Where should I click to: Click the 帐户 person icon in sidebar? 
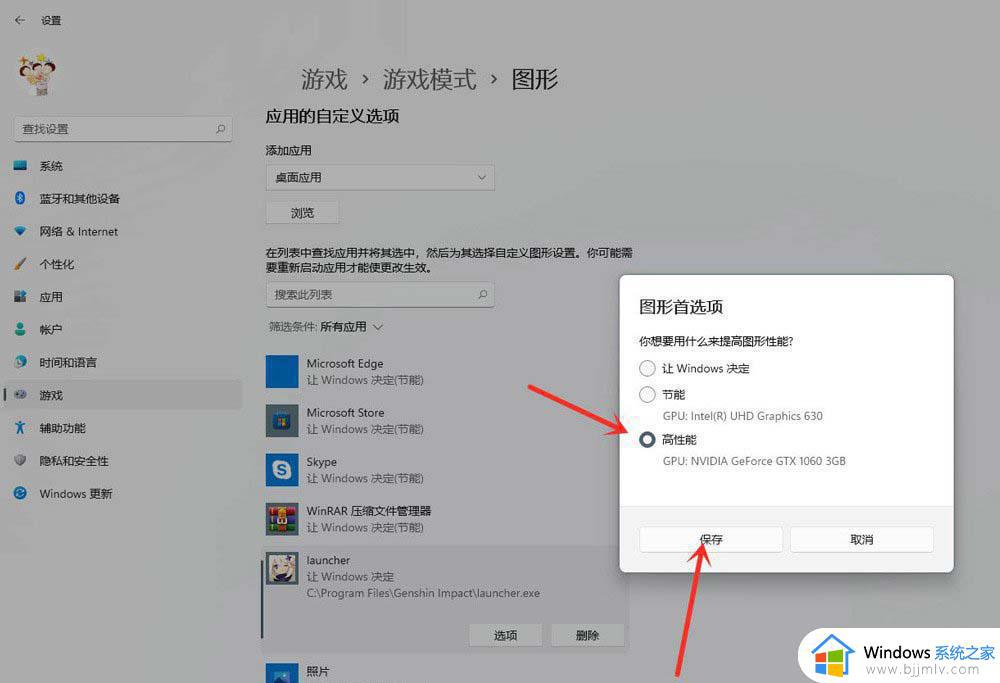point(20,329)
